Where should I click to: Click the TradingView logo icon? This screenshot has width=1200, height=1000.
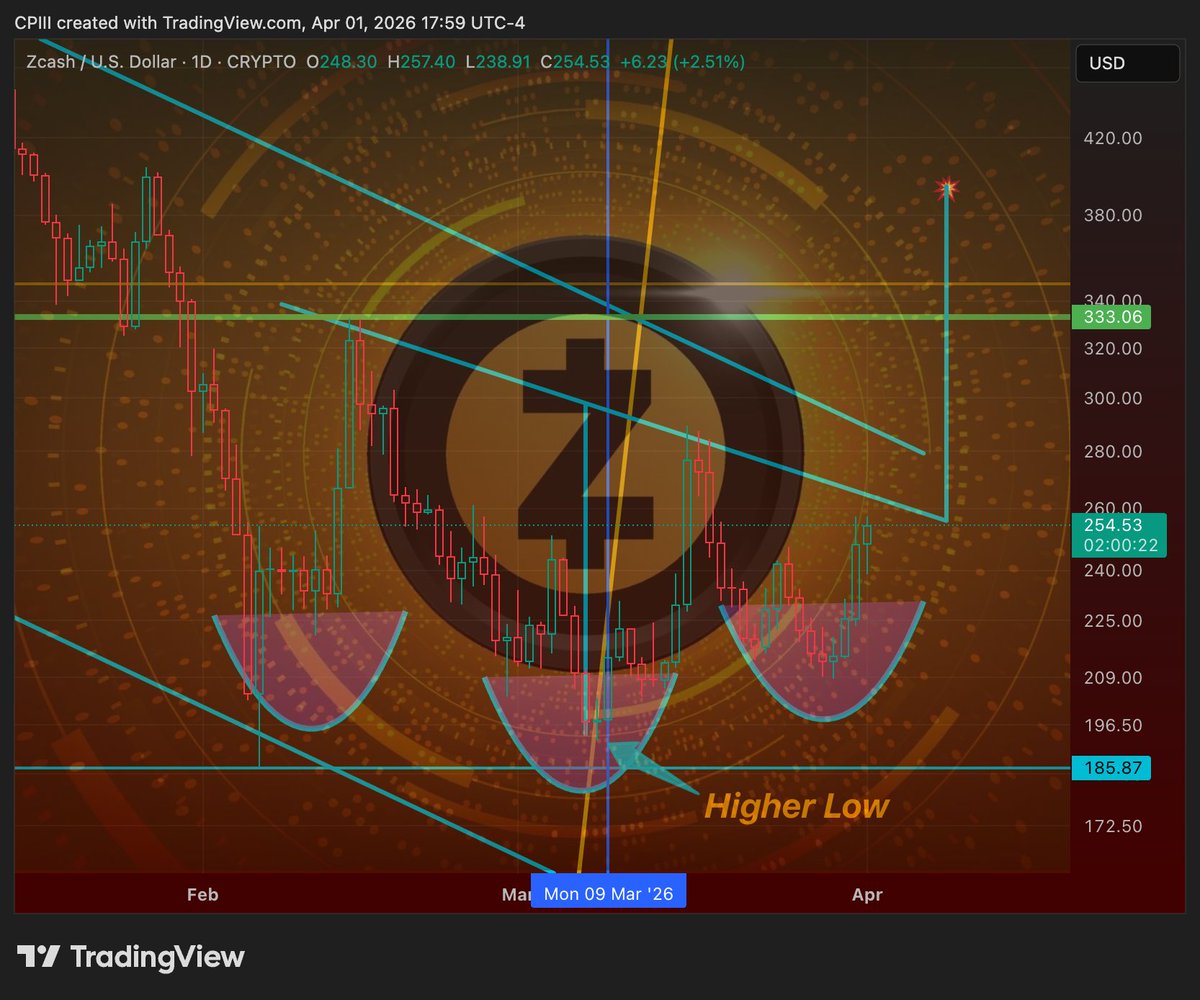pyautogui.click(x=39, y=957)
